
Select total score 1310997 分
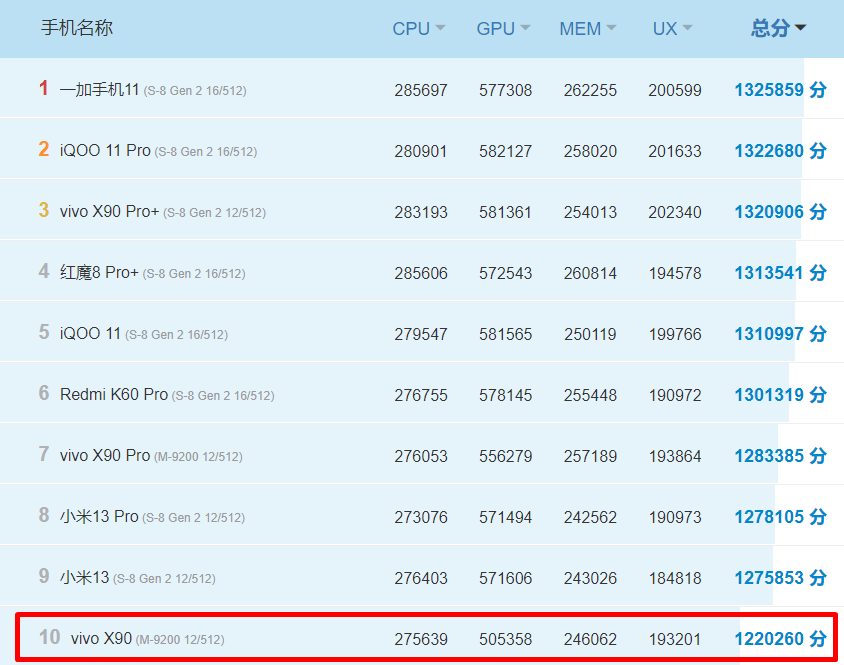(780, 333)
